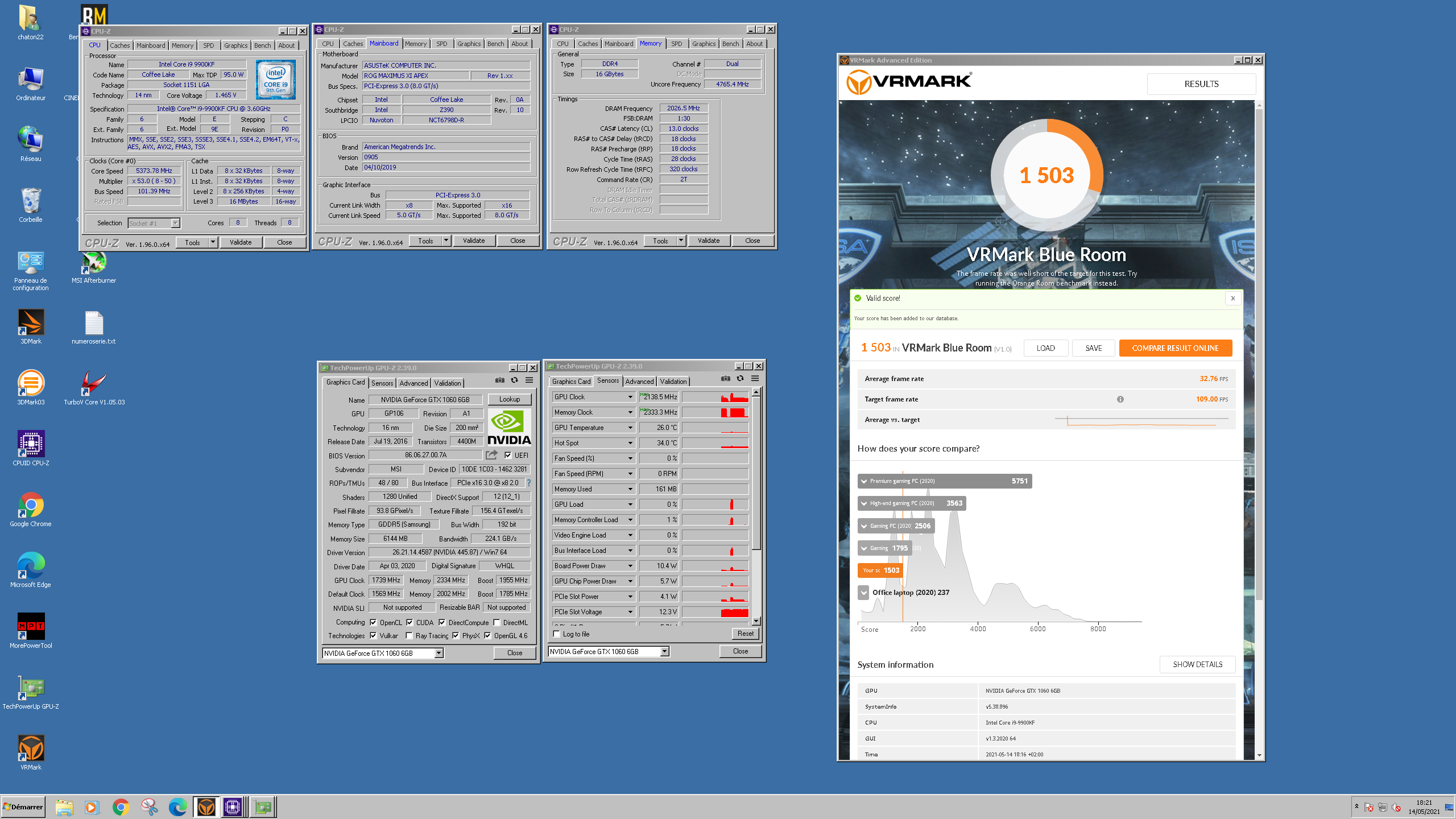Click the refresh icon in GPU-Z Sensors window
The image size is (1456, 819).
tap(740, 378)
